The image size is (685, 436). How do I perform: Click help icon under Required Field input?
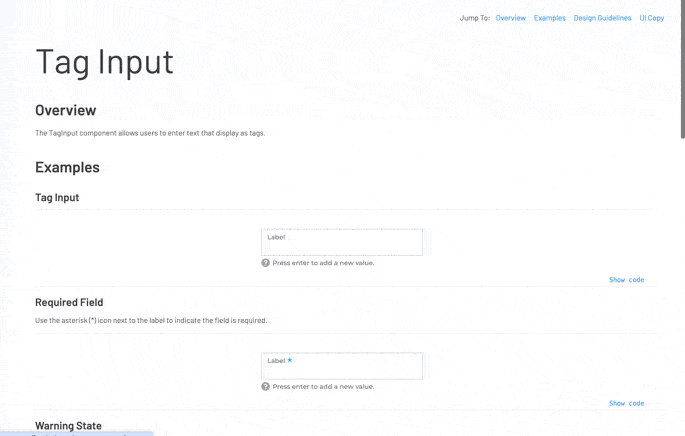click(265, 386)
